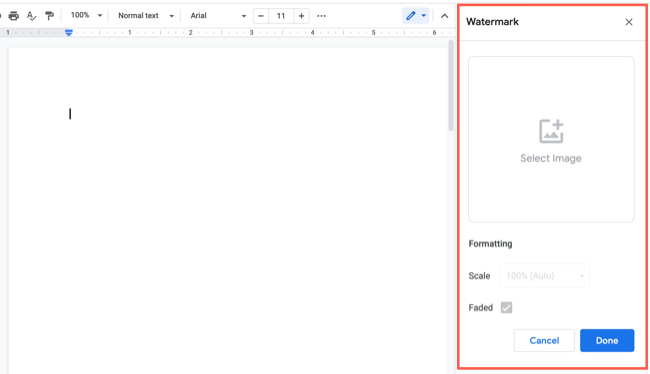
Task: Increase font size with plus button
Action: (x=301, y=16)
